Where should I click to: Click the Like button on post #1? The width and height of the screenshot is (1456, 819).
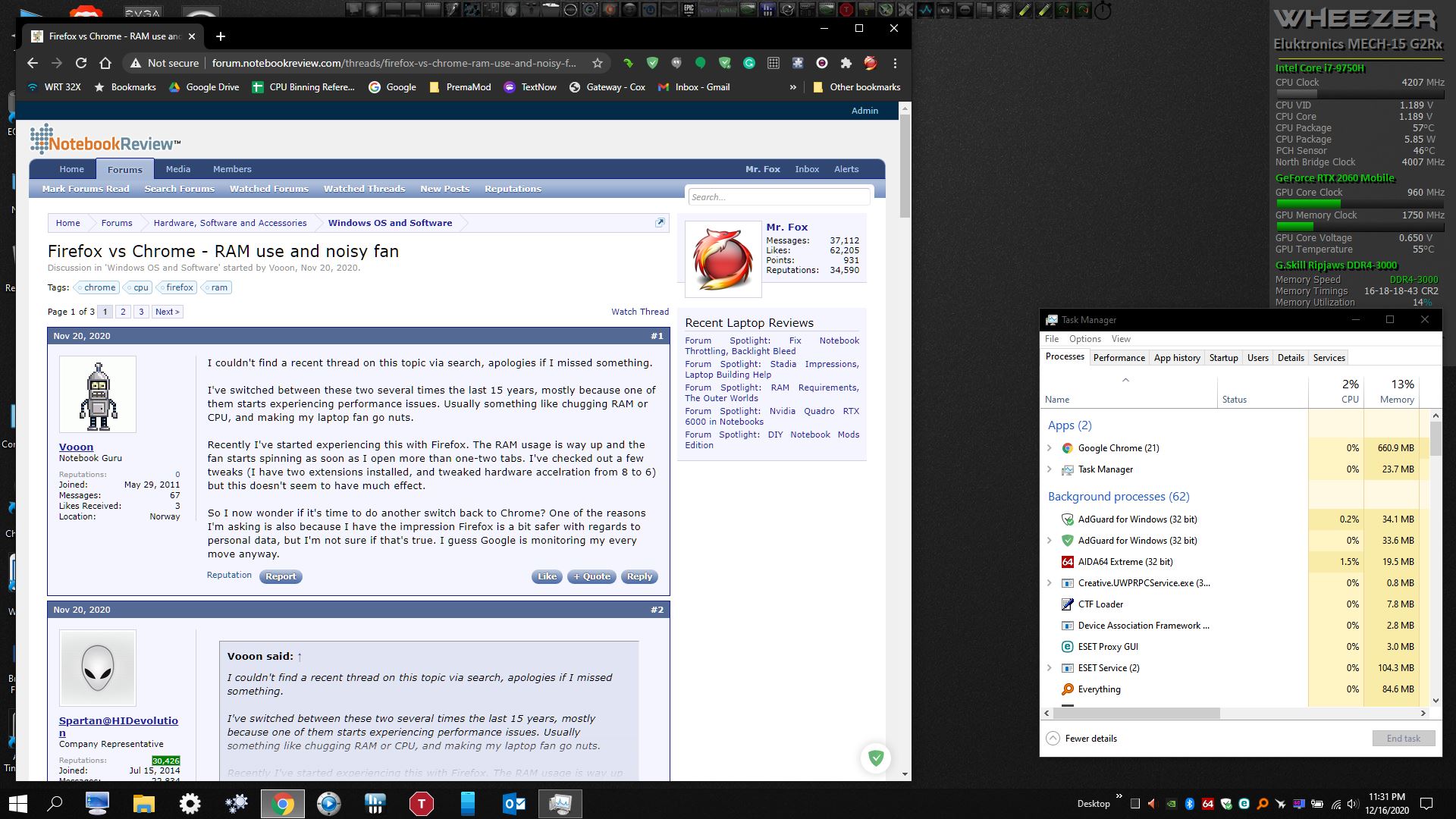pos(547,576)
